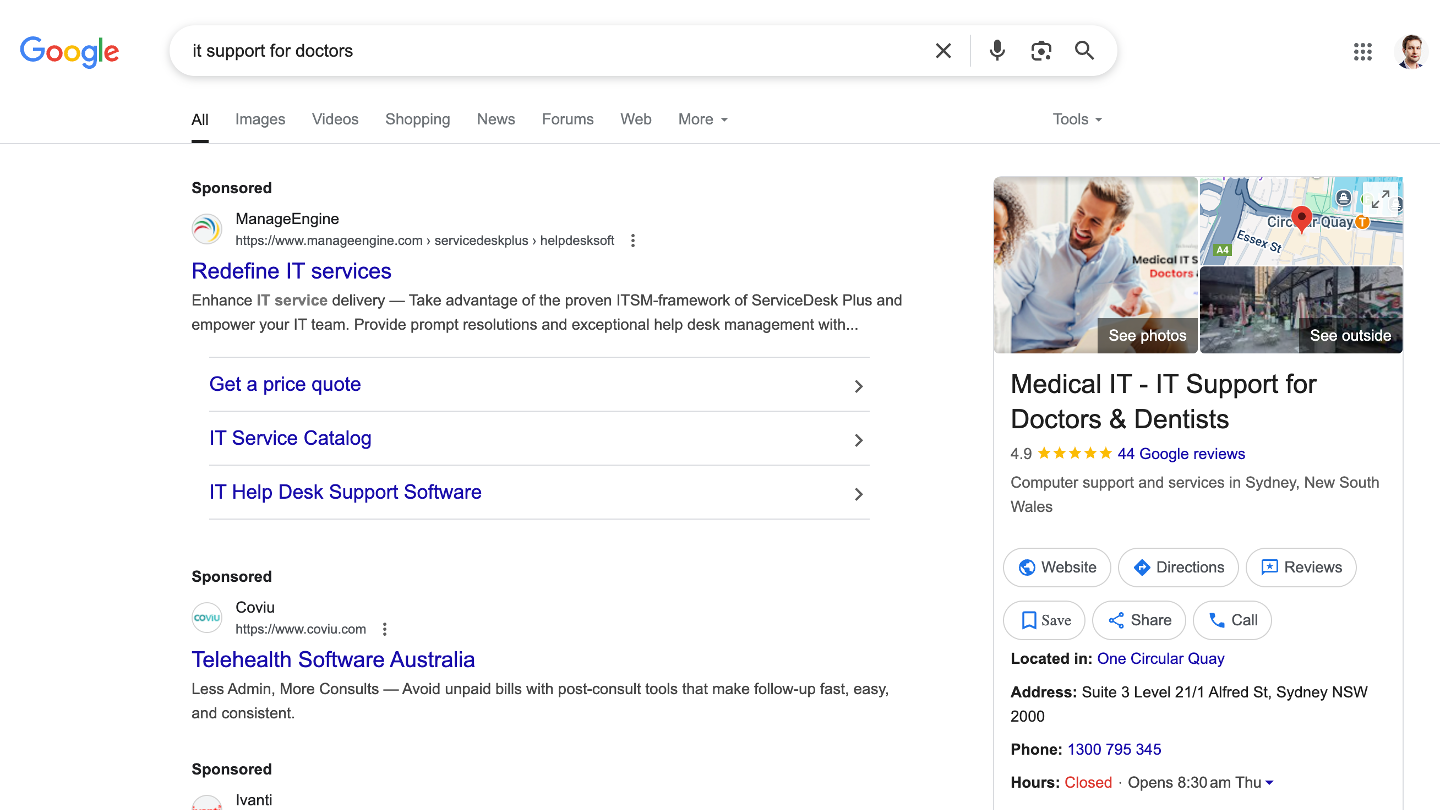Go to Google homepage via logo
Screen dimensions: 1440x810
(69, 52)
